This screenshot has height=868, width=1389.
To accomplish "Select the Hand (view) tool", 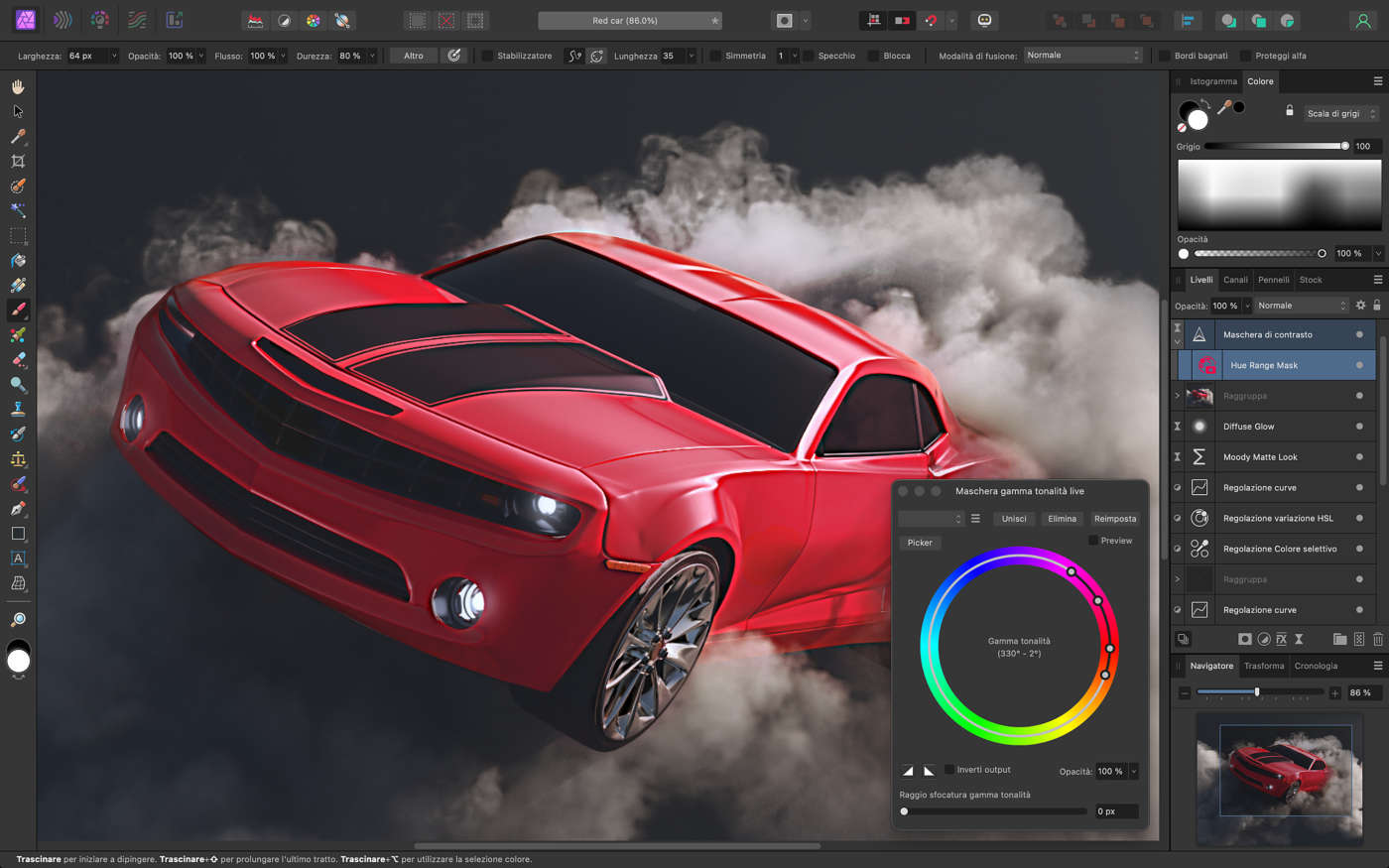I will 18,87.
